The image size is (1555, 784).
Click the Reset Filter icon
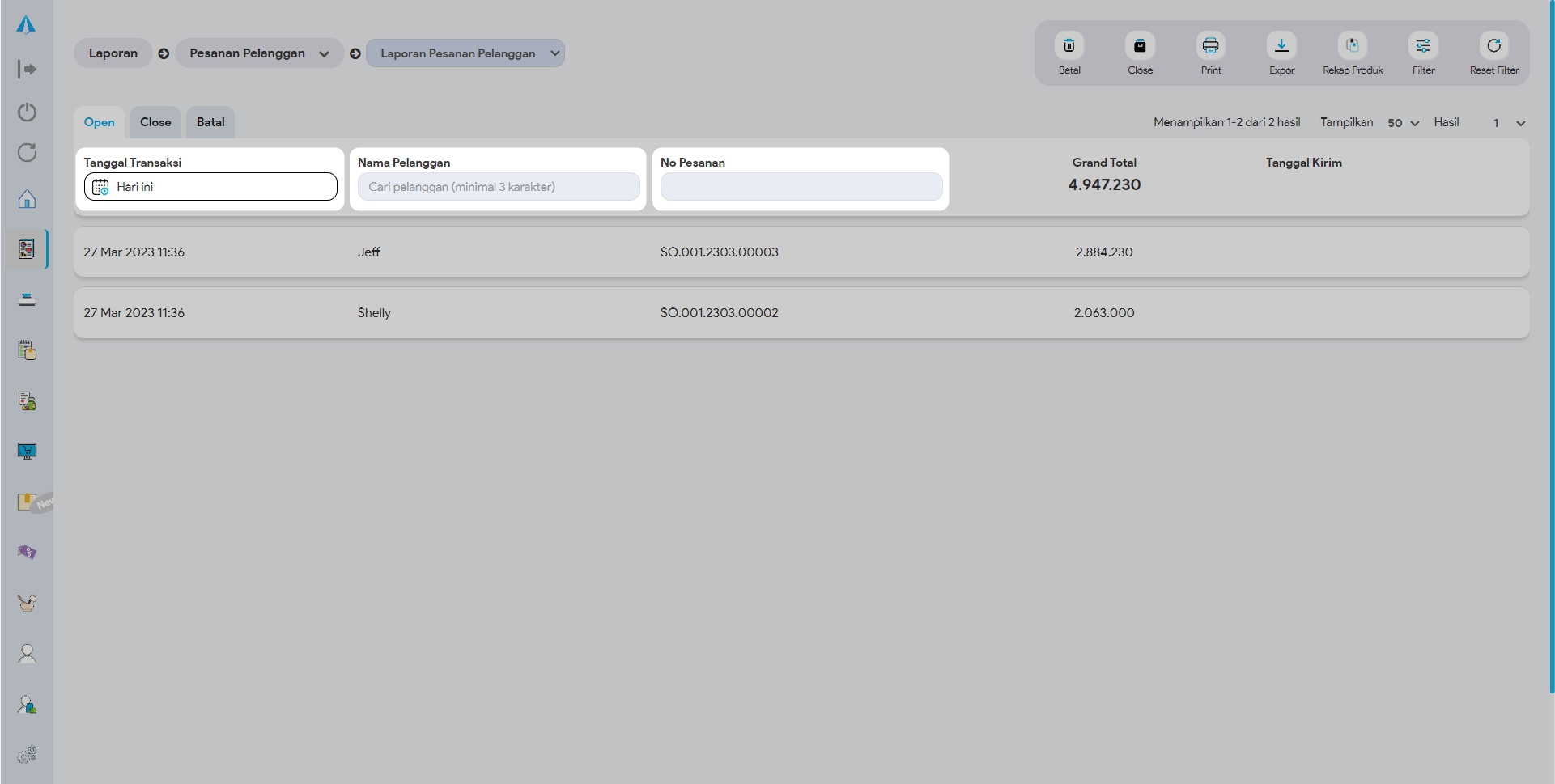coord(1493,46)
